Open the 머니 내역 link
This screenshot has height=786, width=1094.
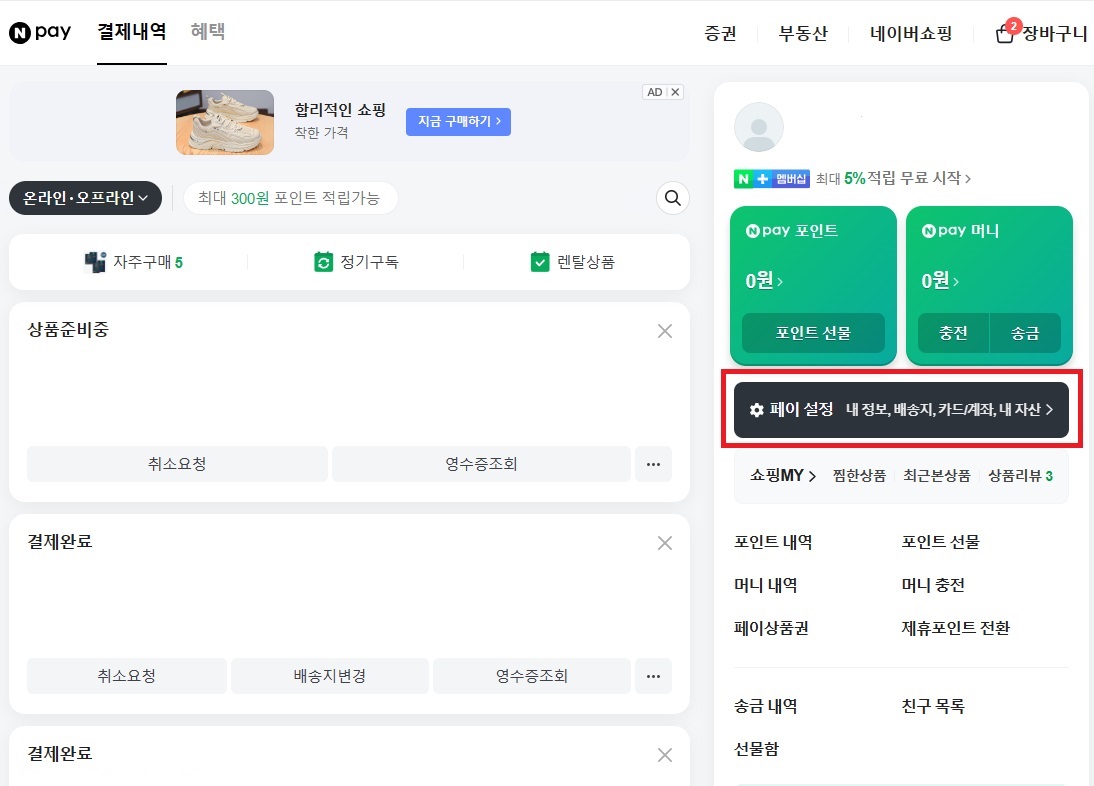pos(765,585)
